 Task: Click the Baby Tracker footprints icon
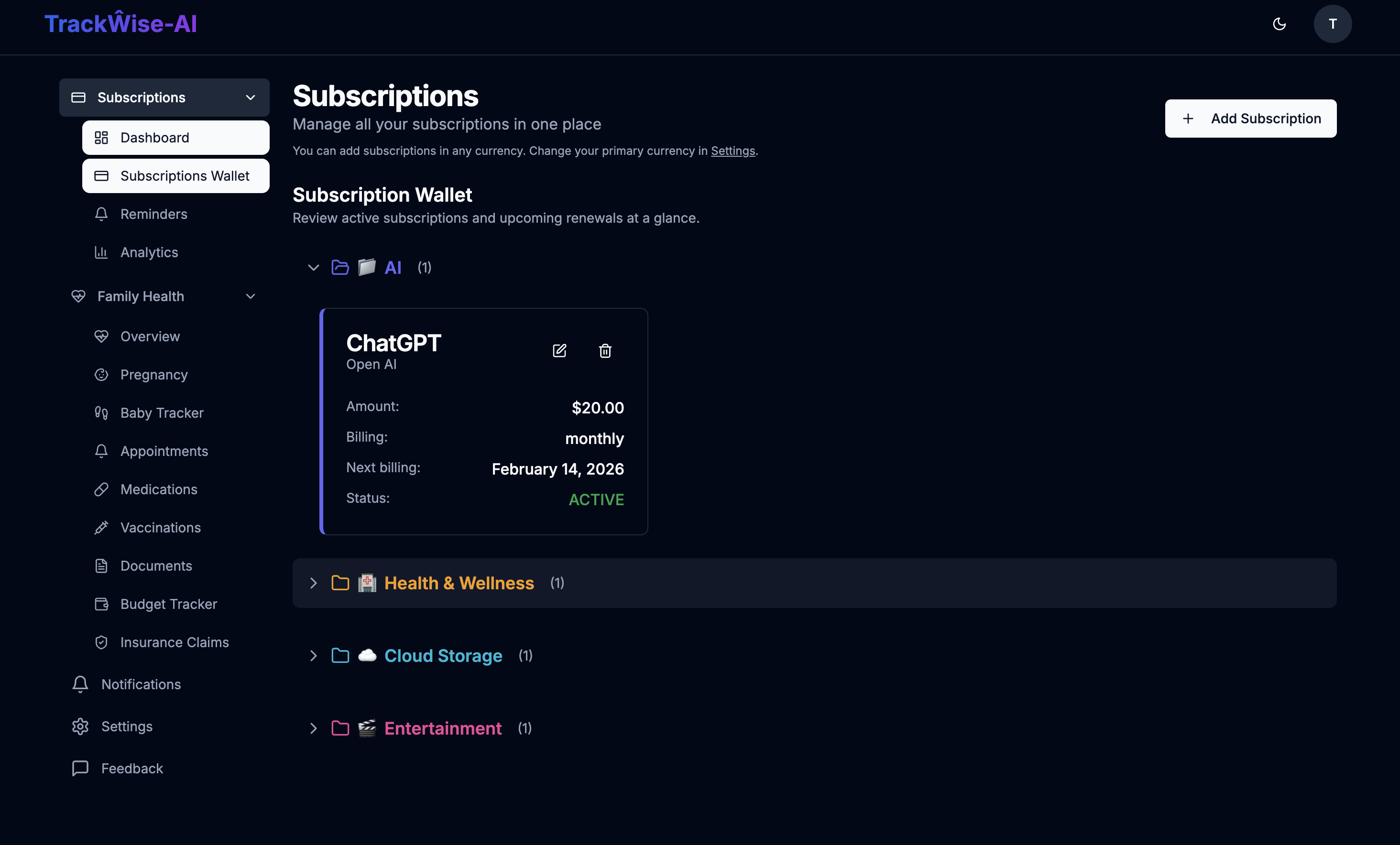(102, 413)
